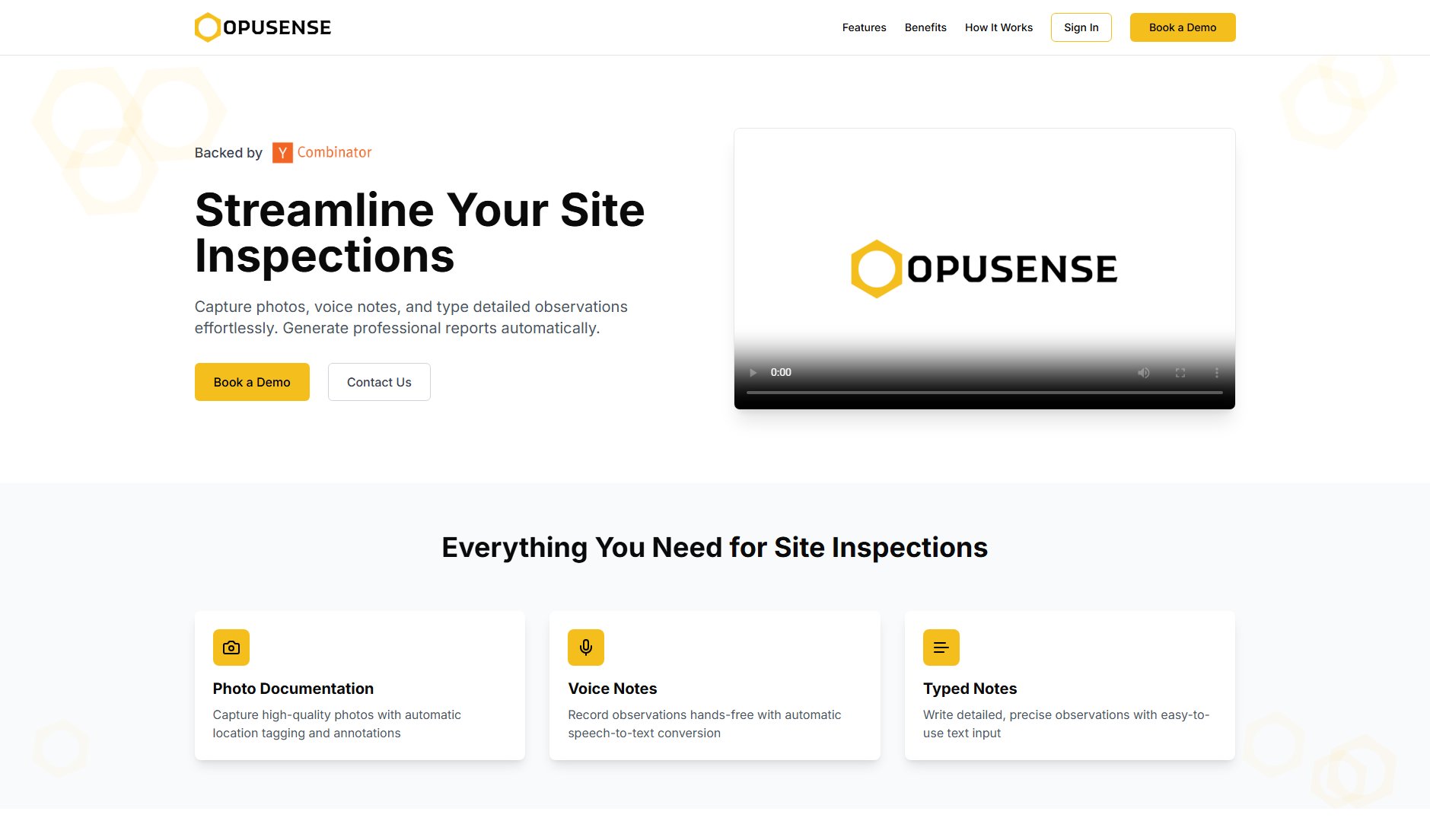1430x840 pixels.
Task: Select the microphone icon on Voice Notes card
Action: pyautogui.click(x=585, y=647)
